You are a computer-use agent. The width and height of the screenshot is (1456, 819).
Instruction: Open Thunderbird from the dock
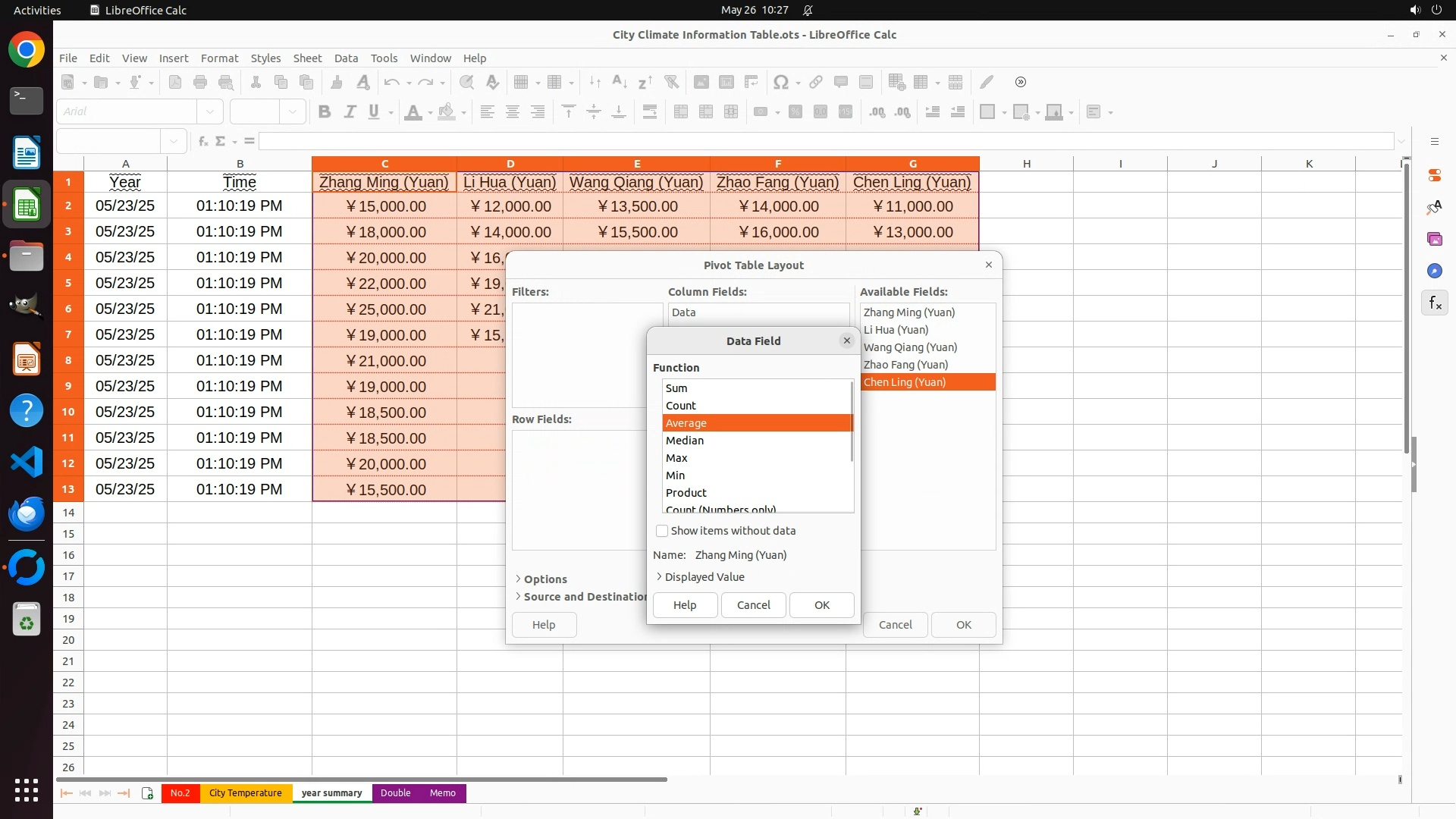point(27,514)
